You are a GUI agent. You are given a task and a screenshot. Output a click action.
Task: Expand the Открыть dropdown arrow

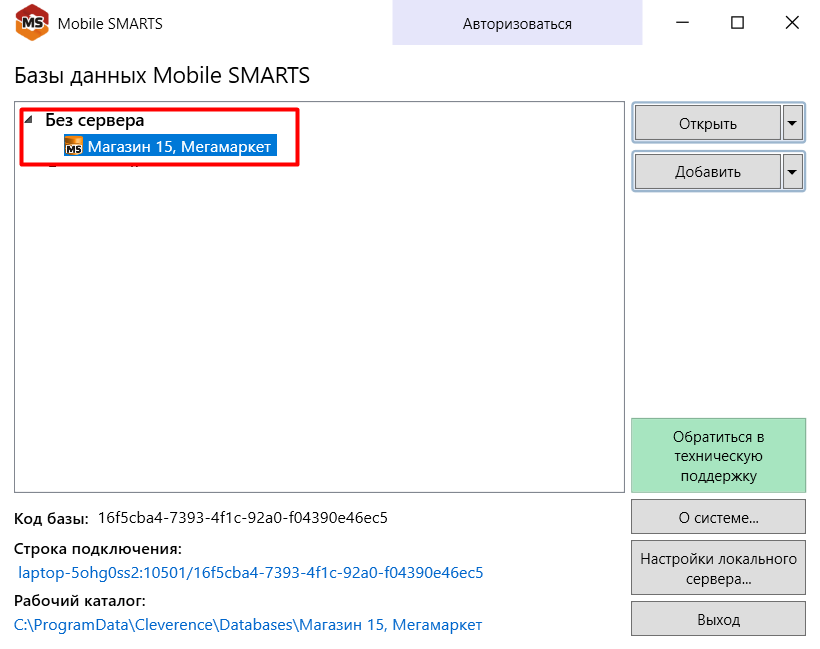pyautogui.click(x=792, y=123)
